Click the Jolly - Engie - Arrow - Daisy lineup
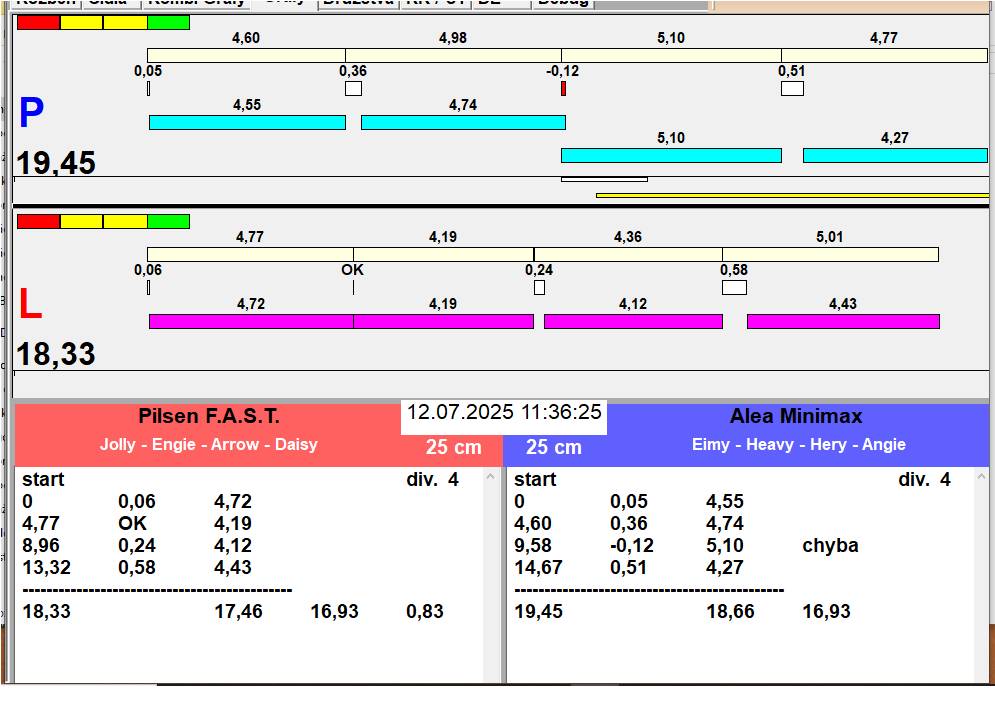The height and width of the screenshot is (701, 995). click(x=209, y=444)
